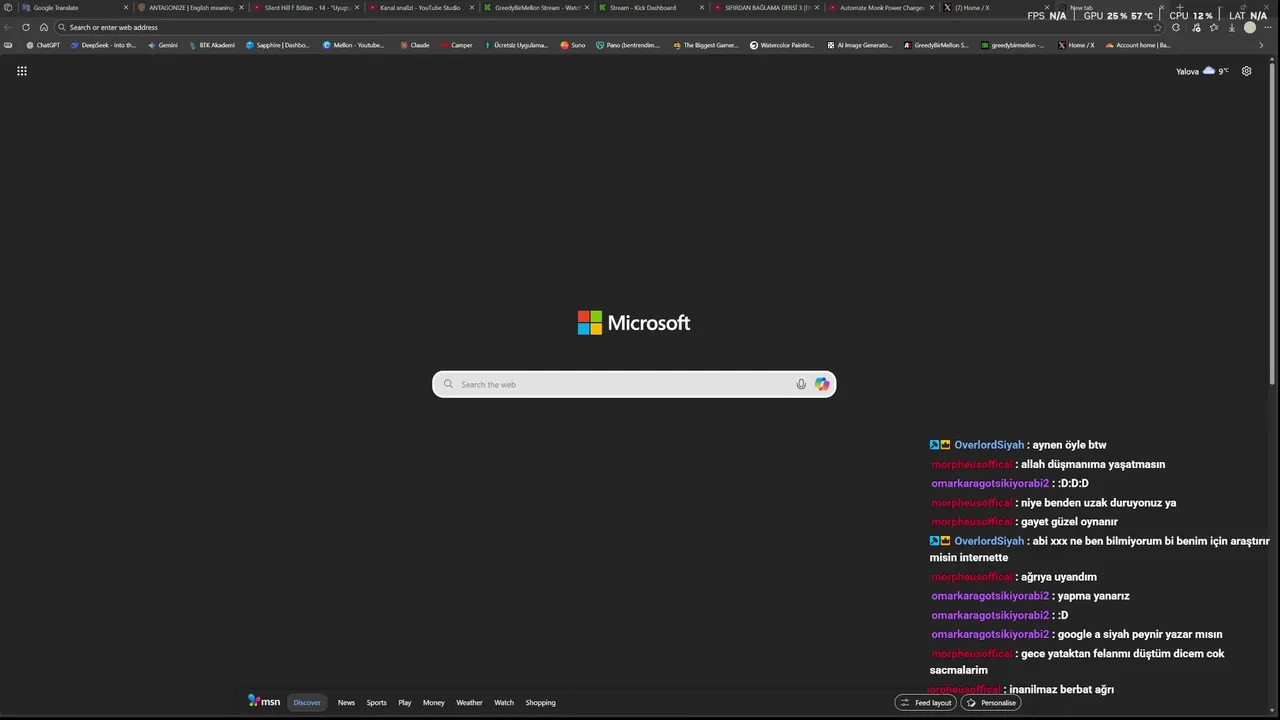Select Weather in MSN navigation
Image resolution: width=1280 pixels, height=720 pixels.
(x=469, y=702)
